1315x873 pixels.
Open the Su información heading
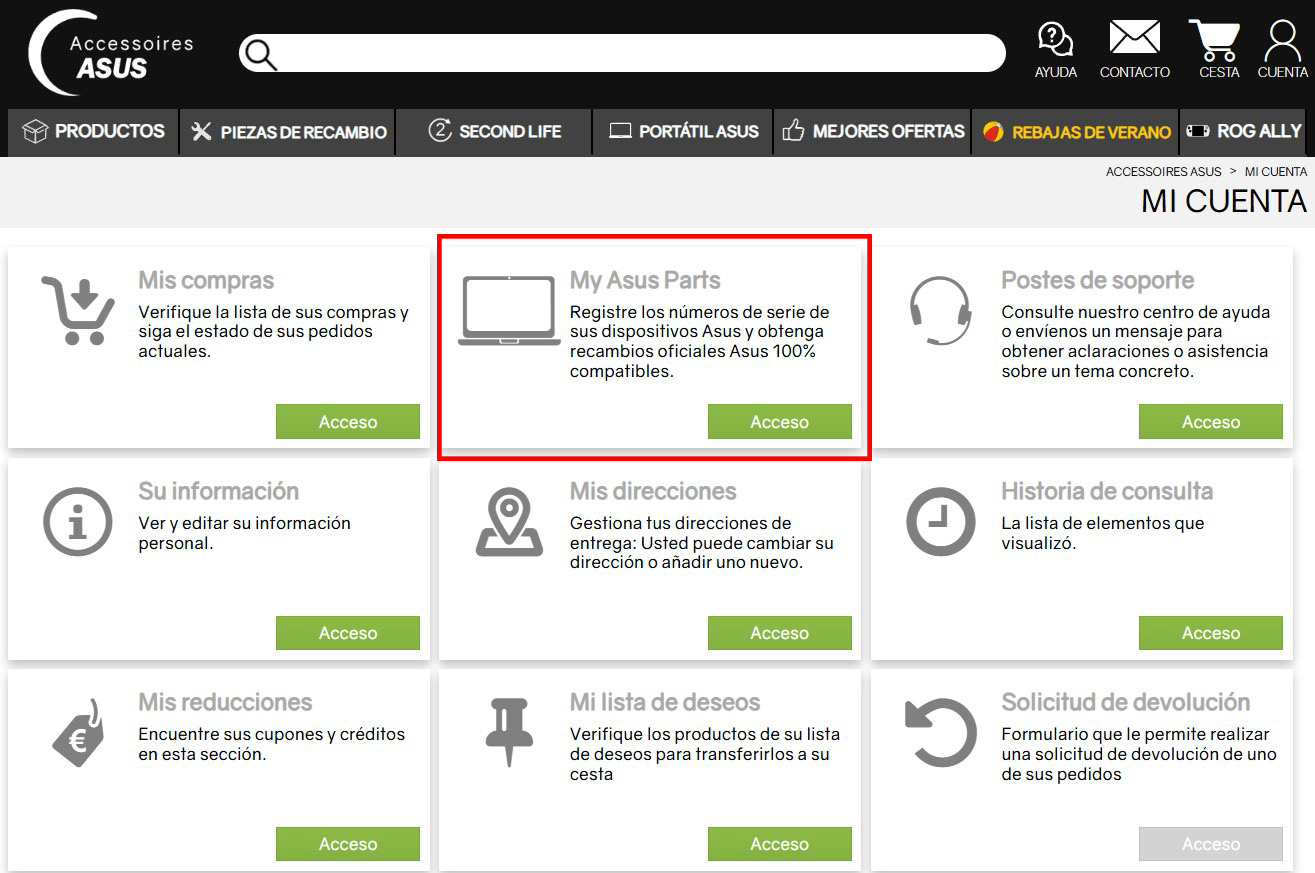(x=218, y=492)
